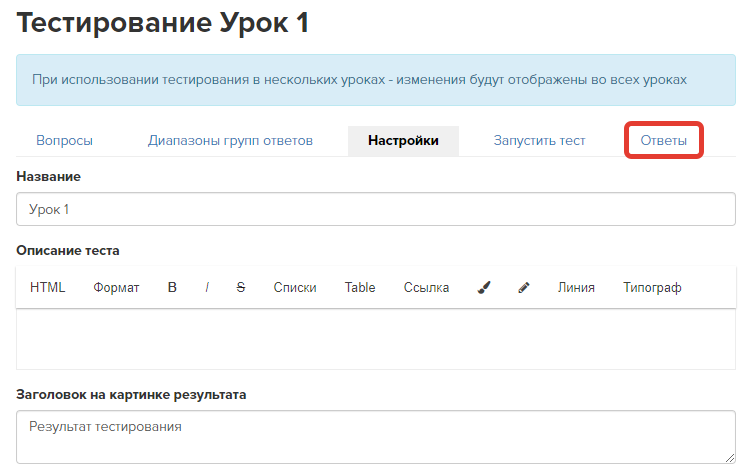This screenshot has height=471, width=751.
Task: Click inside the Описание теста editor area
Action: pyautogui.click(x=376, y=339)
